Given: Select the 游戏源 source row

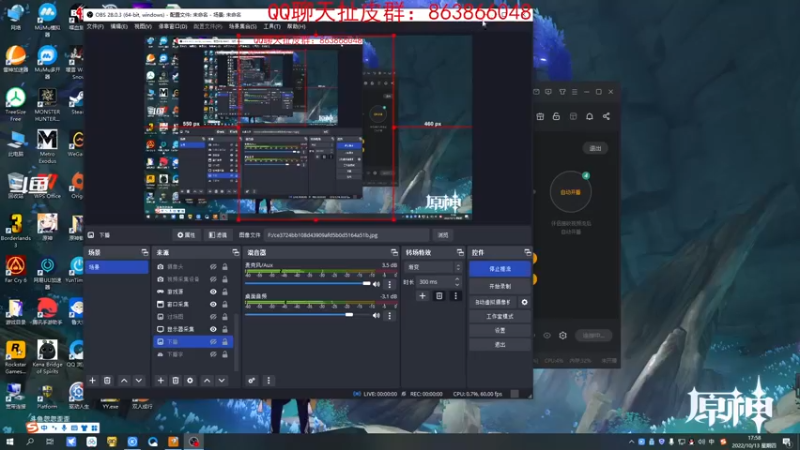Looking at the screenshot, I should coord(193,292).
